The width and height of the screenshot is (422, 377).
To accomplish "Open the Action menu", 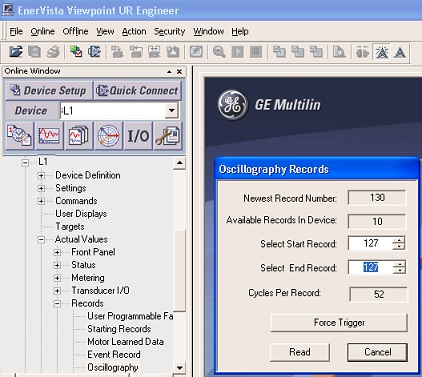I will [x=134, y=31].
